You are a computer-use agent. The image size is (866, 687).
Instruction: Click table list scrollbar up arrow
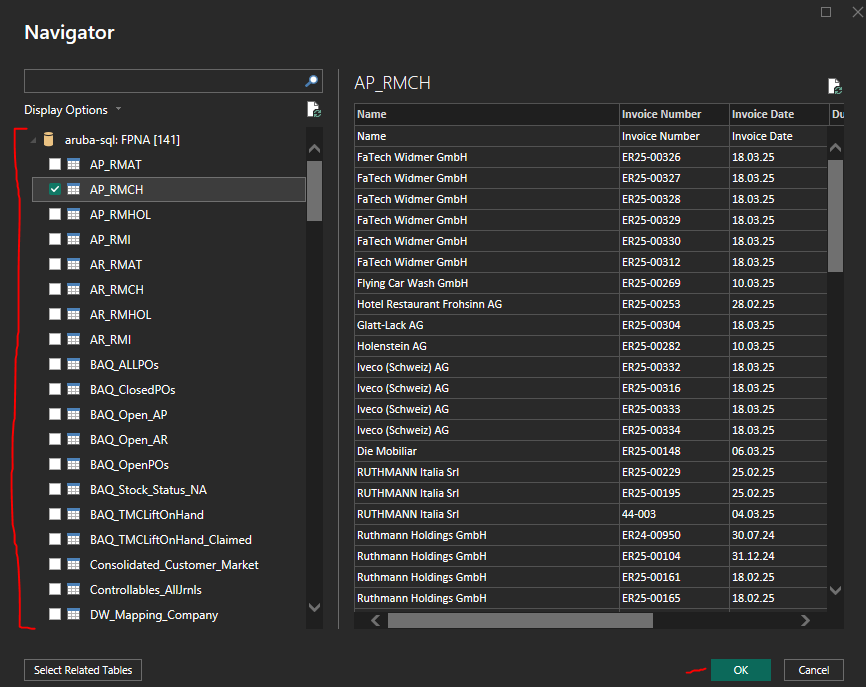click(314, 148)
